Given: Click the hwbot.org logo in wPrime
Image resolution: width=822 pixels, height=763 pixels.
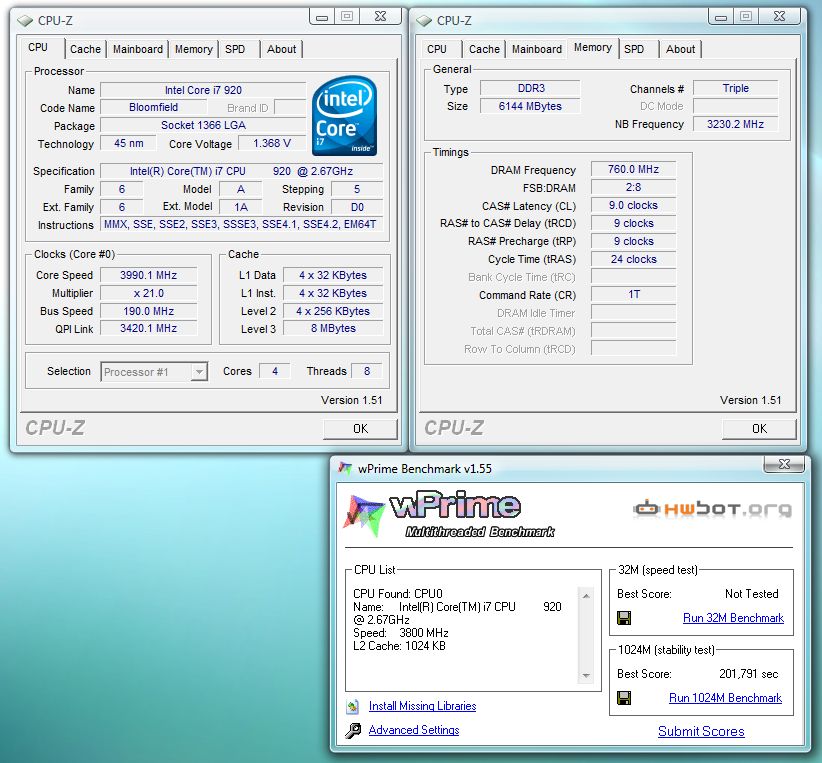Looking at the screenshot, I should click(x=713, y=508).
